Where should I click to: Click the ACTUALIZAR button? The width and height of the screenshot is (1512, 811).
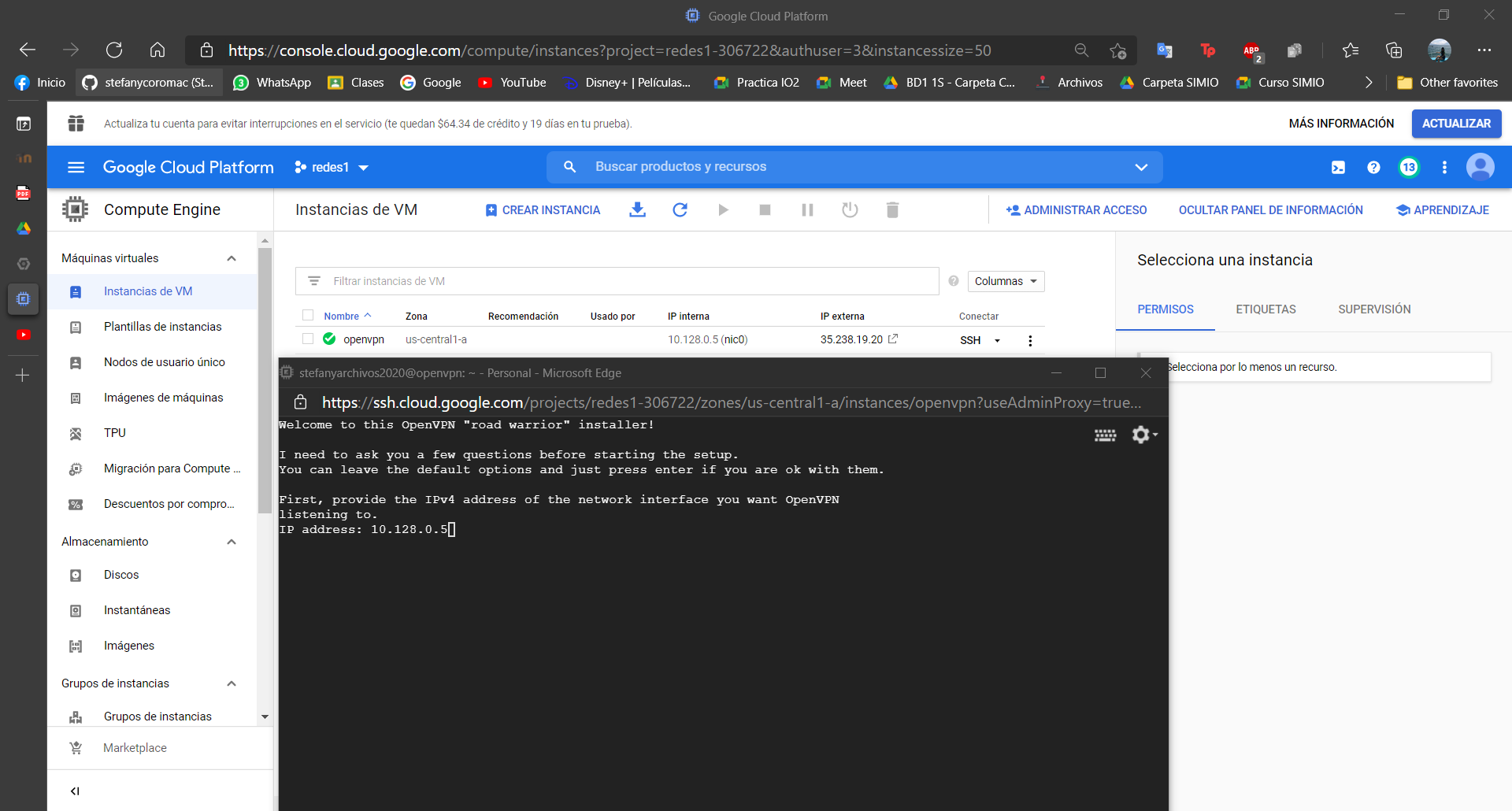click(x=1456, y=124)
